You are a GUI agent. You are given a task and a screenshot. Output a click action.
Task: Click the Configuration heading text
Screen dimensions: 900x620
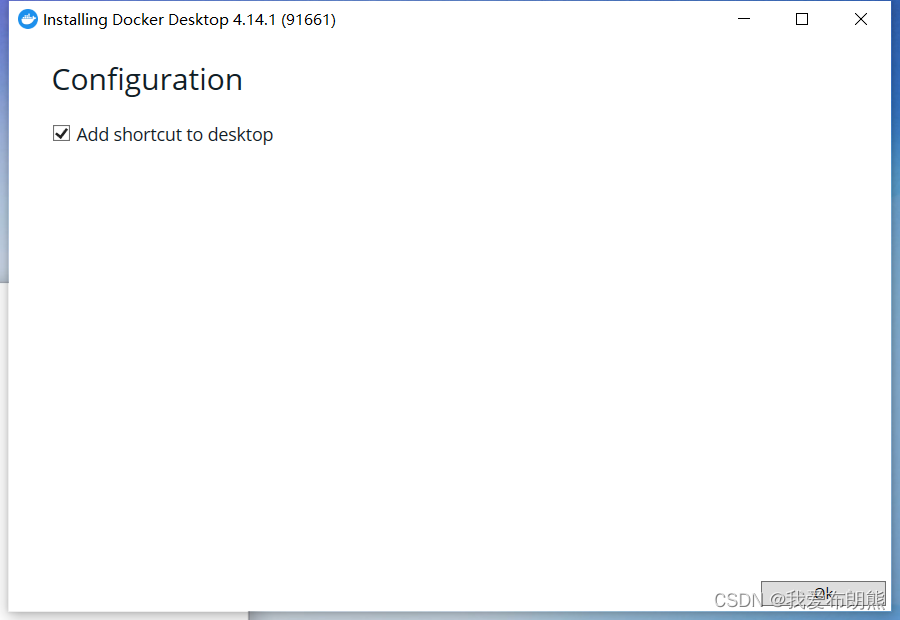click(148, 80)
